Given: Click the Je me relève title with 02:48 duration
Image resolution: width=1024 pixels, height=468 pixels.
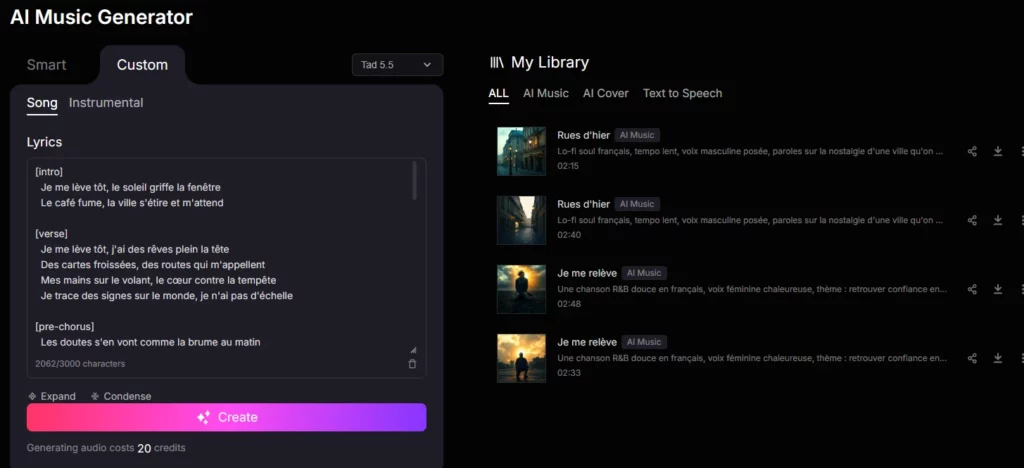Looking at the screenshot, I should pyautogui.click(x=586, y=273).
